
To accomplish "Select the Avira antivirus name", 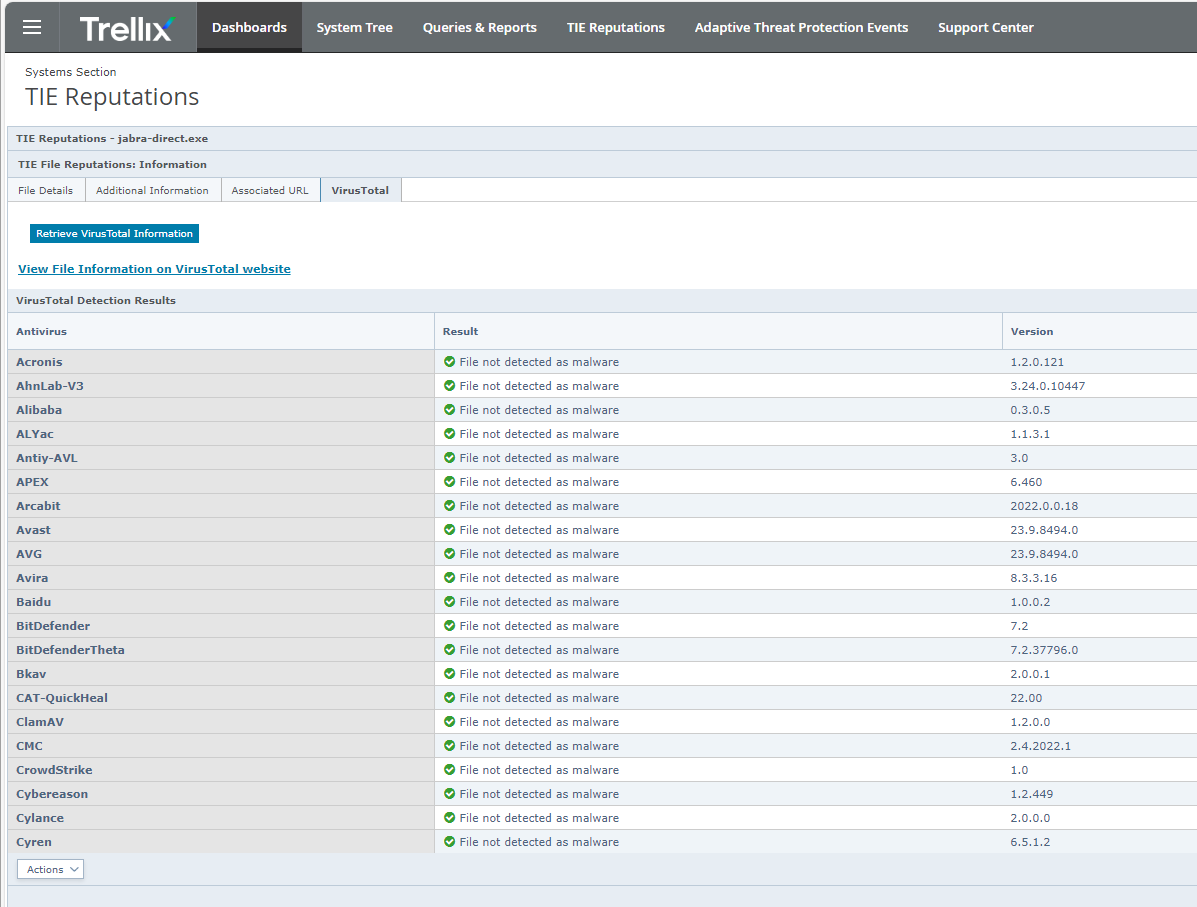I will [x=32, y=578].
